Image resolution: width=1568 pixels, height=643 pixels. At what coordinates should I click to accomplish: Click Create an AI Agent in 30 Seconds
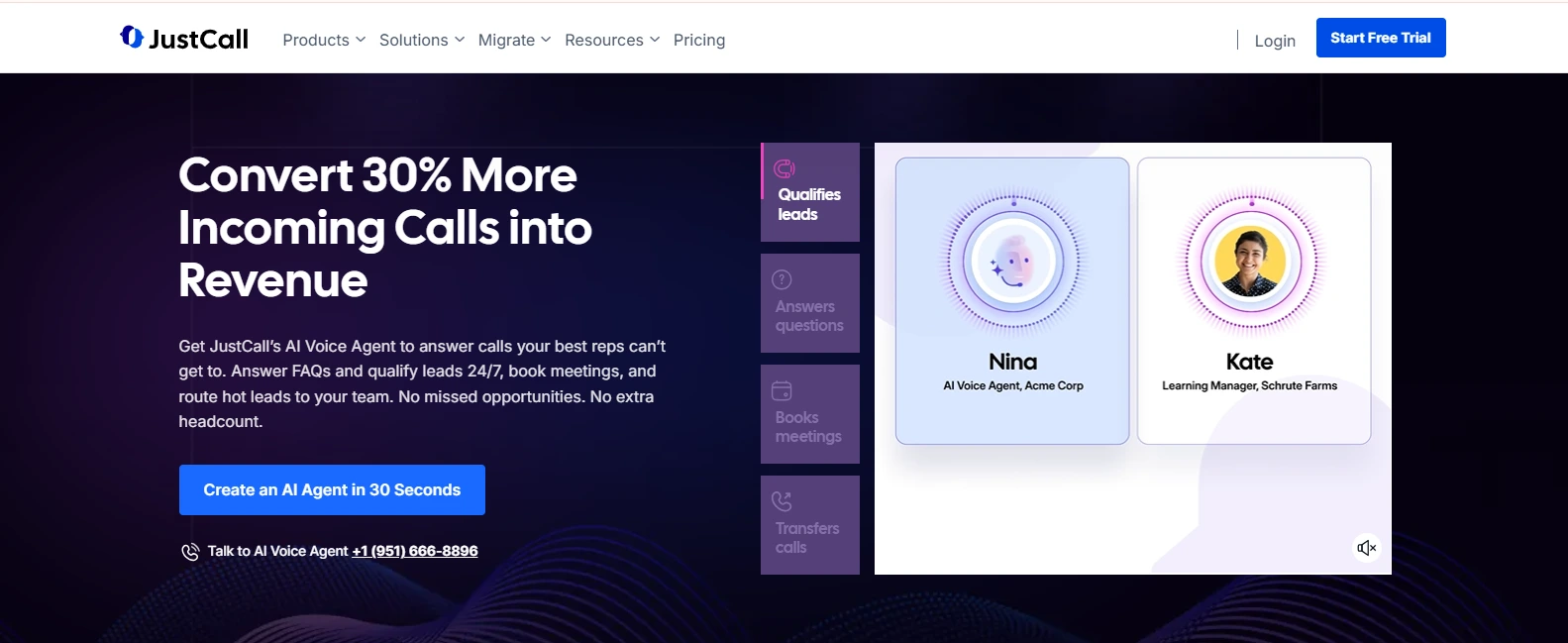[332, 489]
